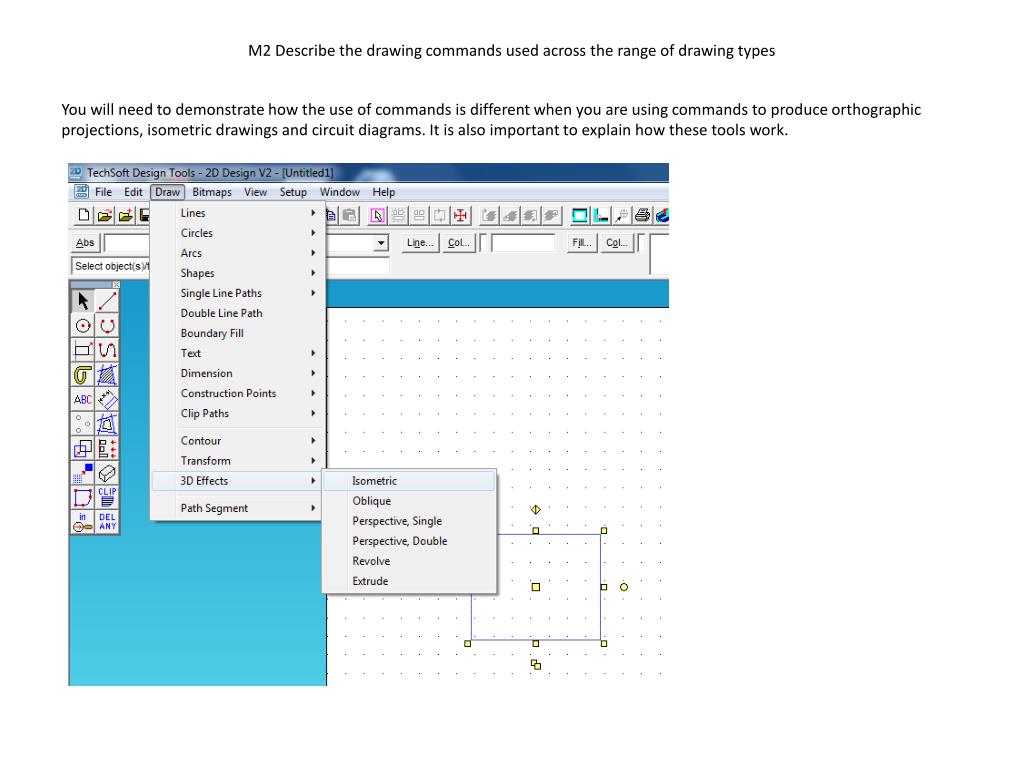Open the Edit menu
Image resolution: width=1024 pixels, height=768 pixels.
coord(133,192)
